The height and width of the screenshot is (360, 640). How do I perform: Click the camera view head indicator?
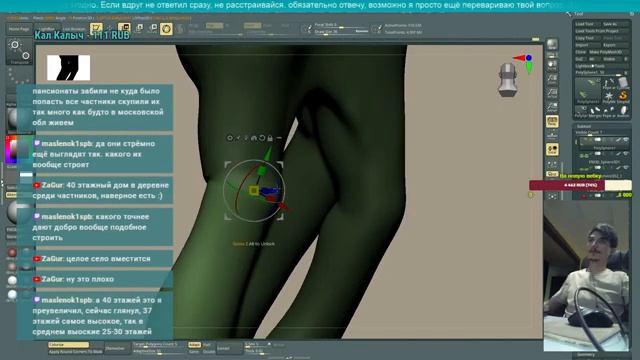(507, 80)
